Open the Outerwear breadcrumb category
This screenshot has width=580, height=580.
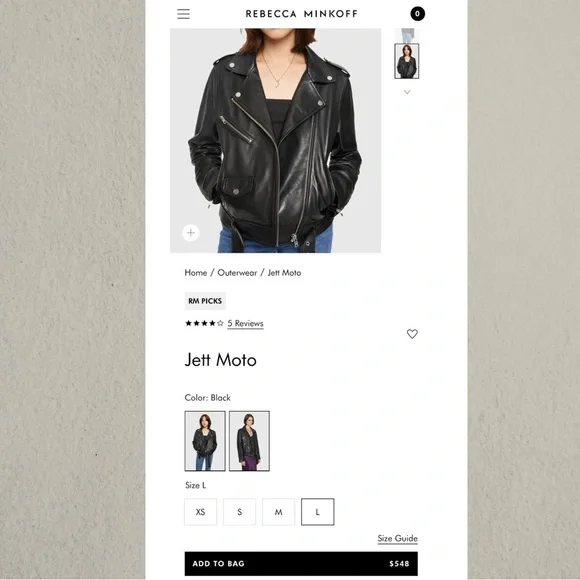[237, 273]
